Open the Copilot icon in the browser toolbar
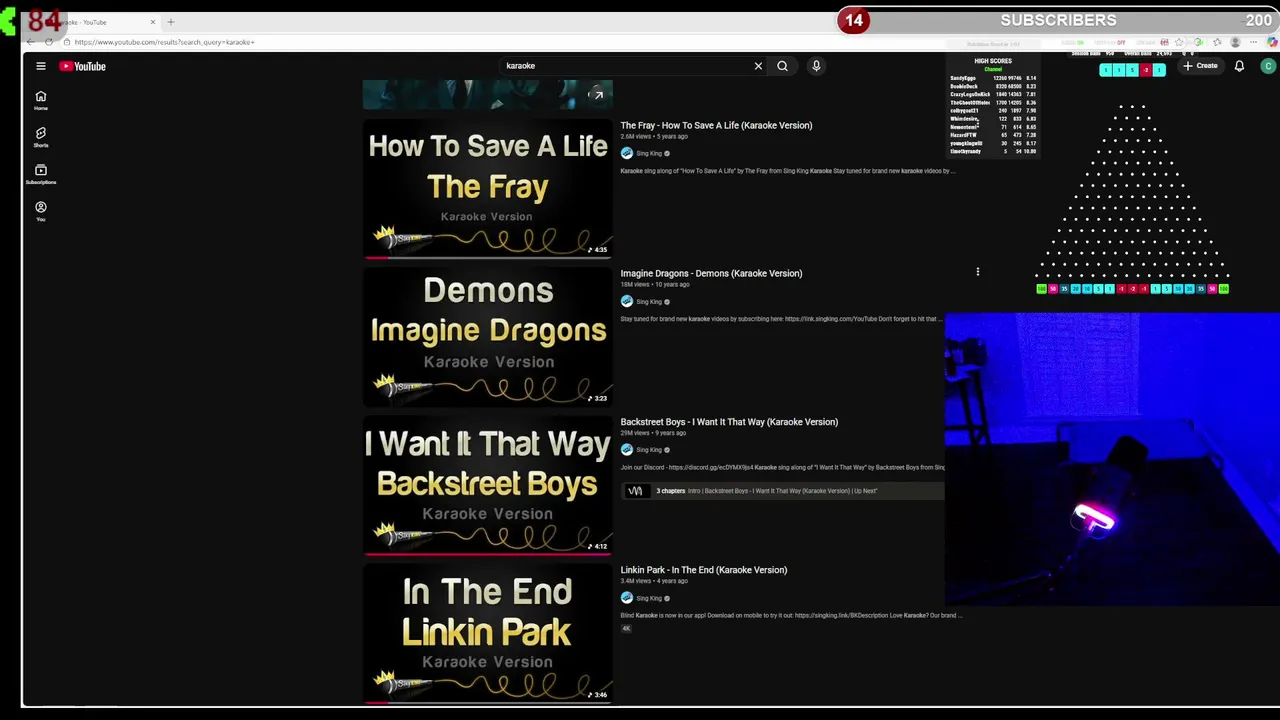 [x=1272, y=42]
